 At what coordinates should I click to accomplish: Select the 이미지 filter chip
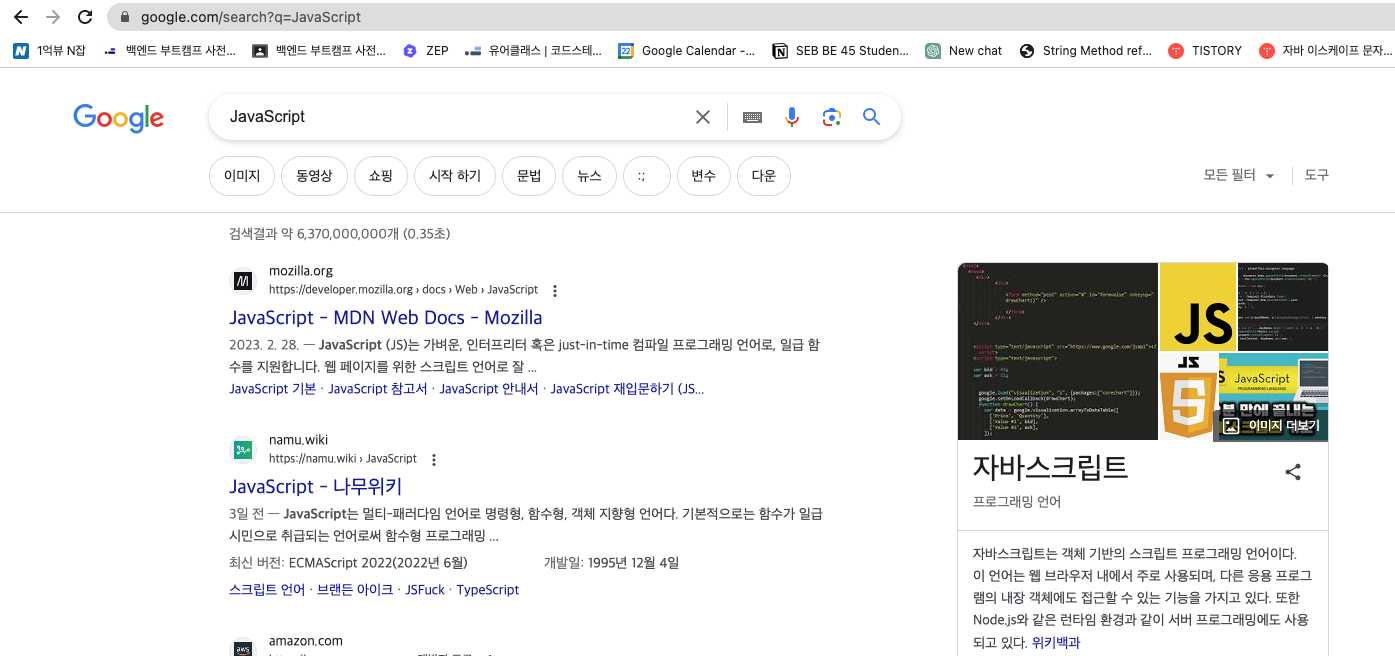click(x=242, y=176)
